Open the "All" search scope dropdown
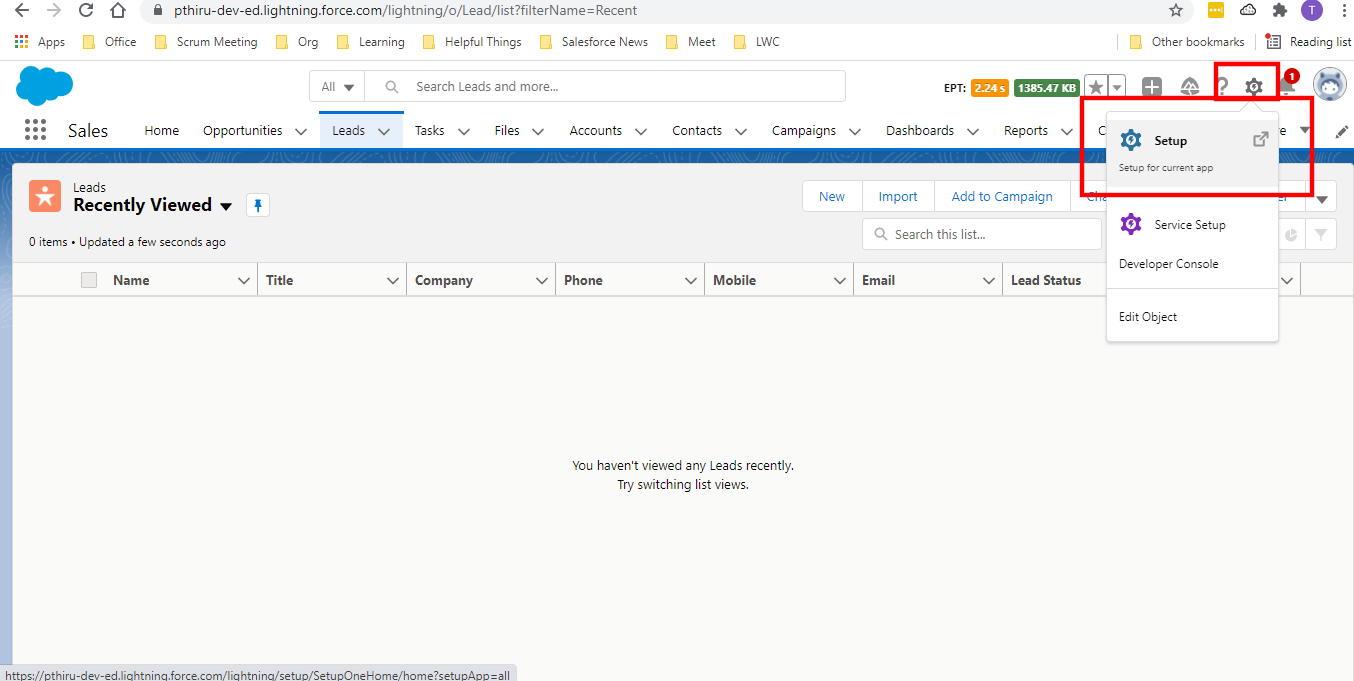 pos(336,86)
